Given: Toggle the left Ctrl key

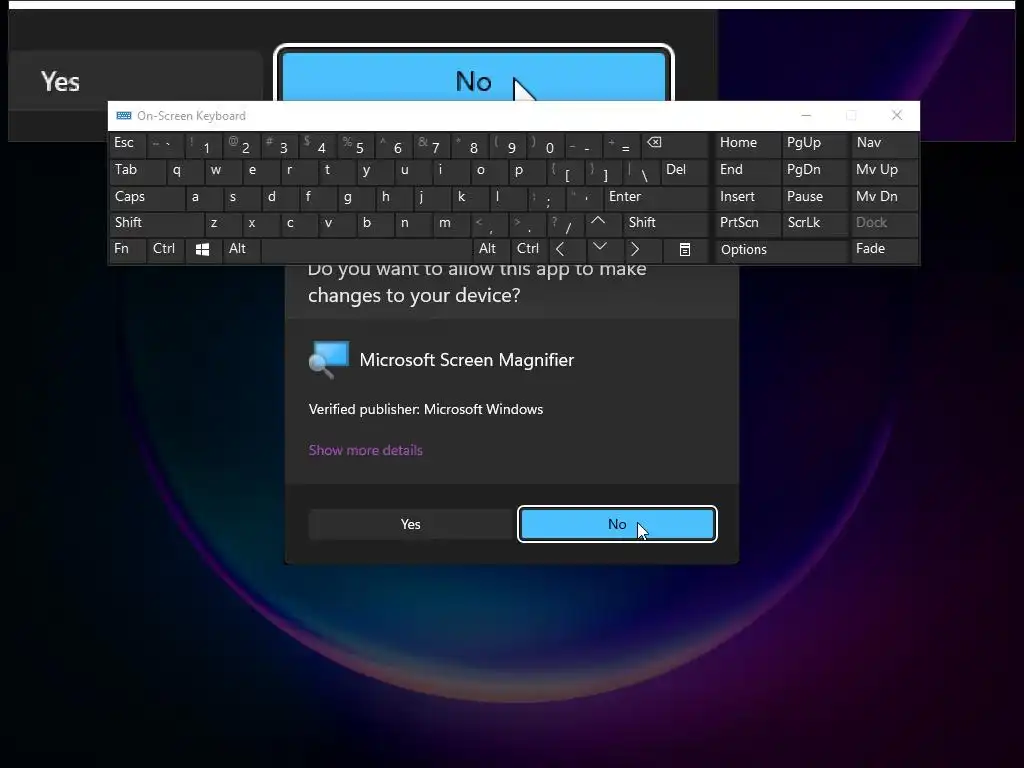Looking at the screenshot, I should click(x=165, y=249).
